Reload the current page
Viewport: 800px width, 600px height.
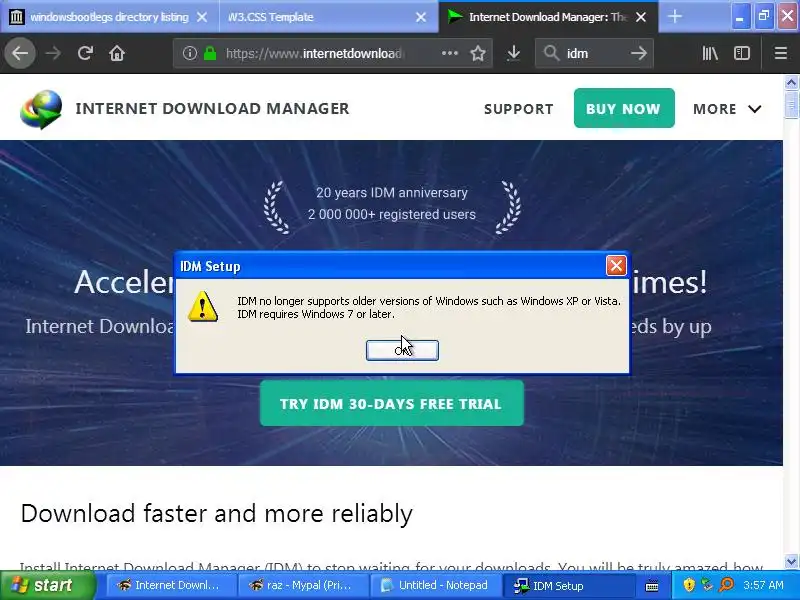coord(85,53)
